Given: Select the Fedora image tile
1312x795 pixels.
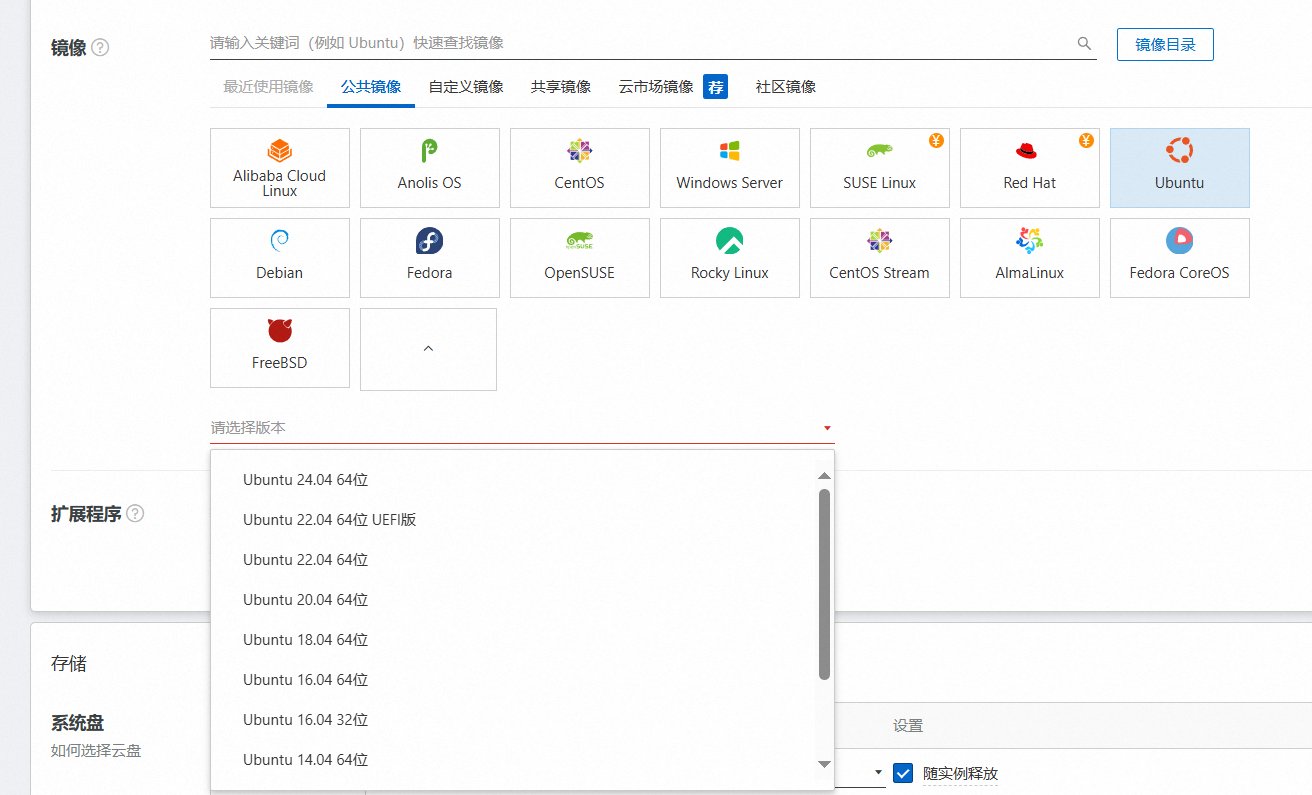Looking at the screenshot, I should coord(430,258).
